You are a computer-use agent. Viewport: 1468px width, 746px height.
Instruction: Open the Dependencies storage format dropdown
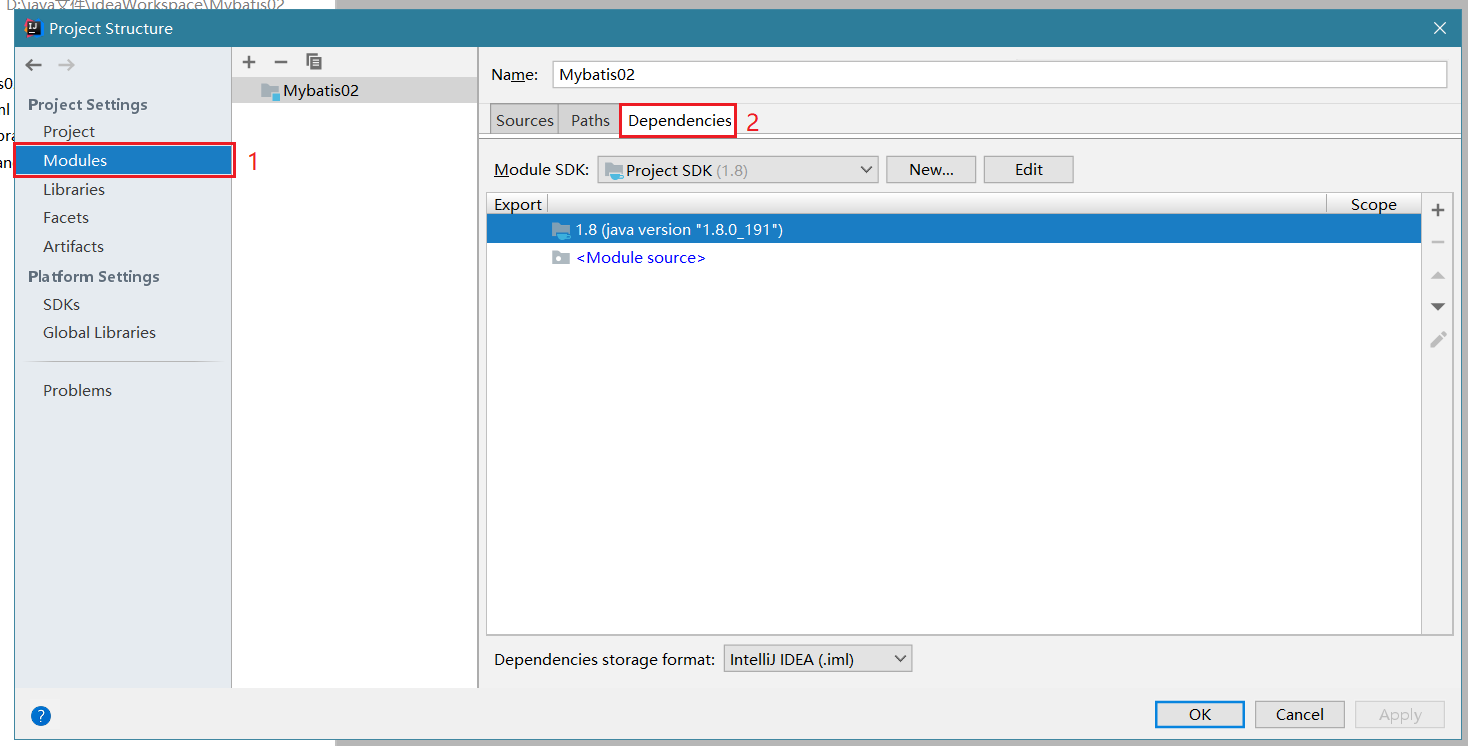[818, 659]
